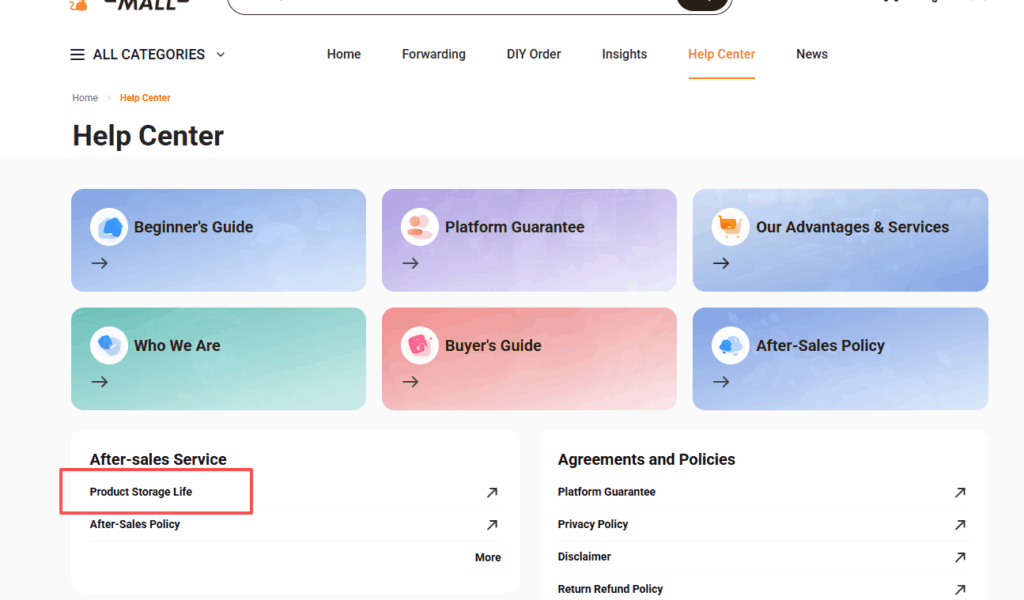This screenshot has height=600, width=1024.
Task: Click the hamburger icon beside ALL CATEGORIES
Action: [x=77, y=54]
